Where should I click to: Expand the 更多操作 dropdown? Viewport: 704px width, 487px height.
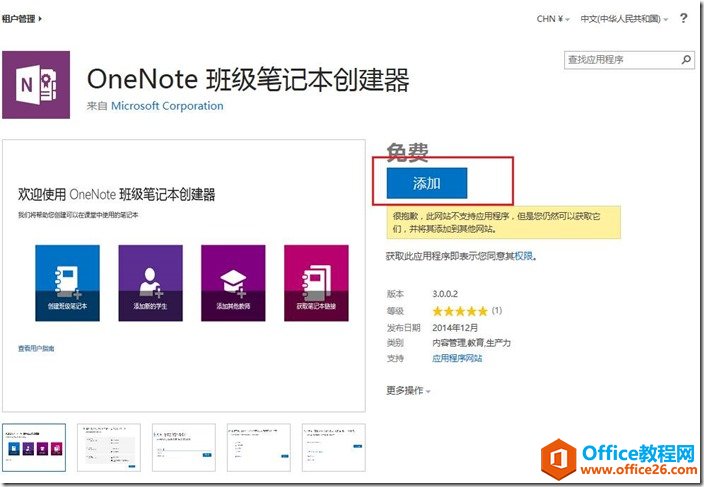click(x=408, y=390)
